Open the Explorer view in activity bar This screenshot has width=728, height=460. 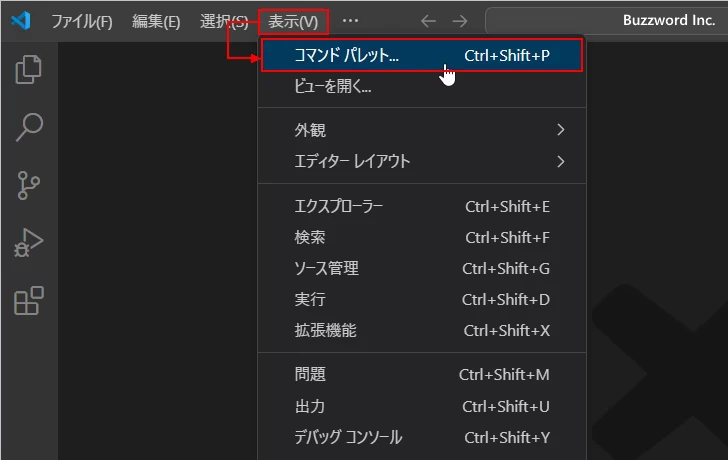(x=29, y=70)
